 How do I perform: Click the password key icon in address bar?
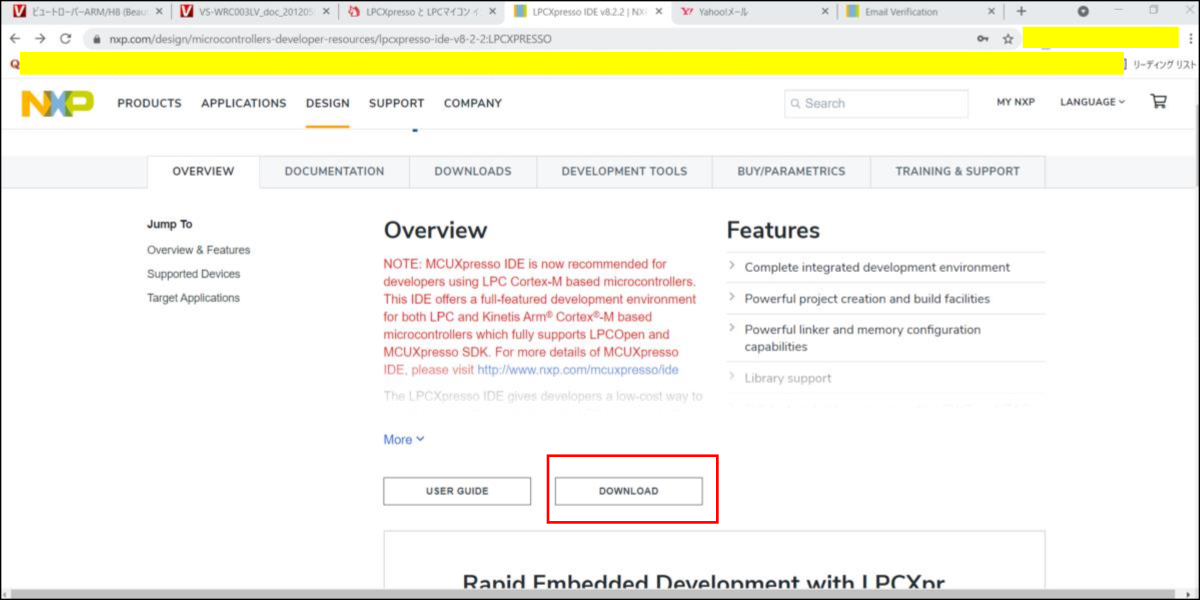coord(983,39)
